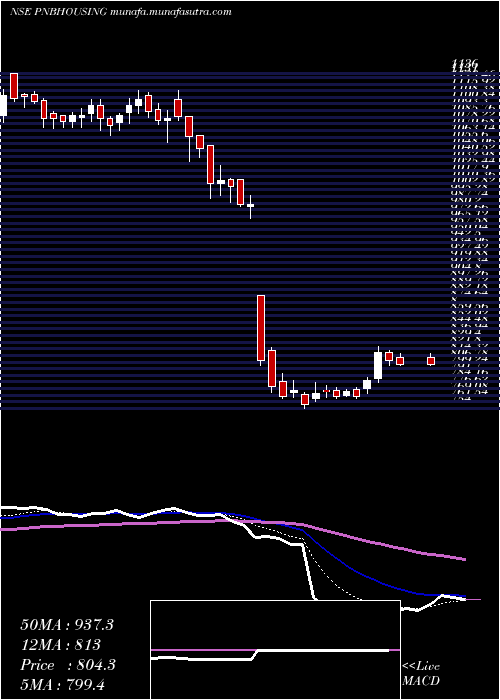Click the <<Live MACD label
Screen dimensions: 500x700
(x=421, y=674)
